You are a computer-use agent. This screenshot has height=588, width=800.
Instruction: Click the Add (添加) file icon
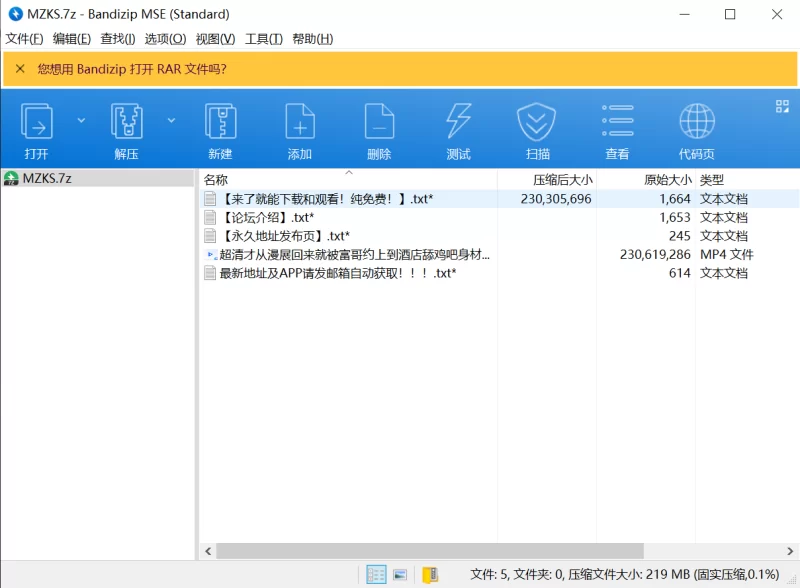click(x=300, y=121)
